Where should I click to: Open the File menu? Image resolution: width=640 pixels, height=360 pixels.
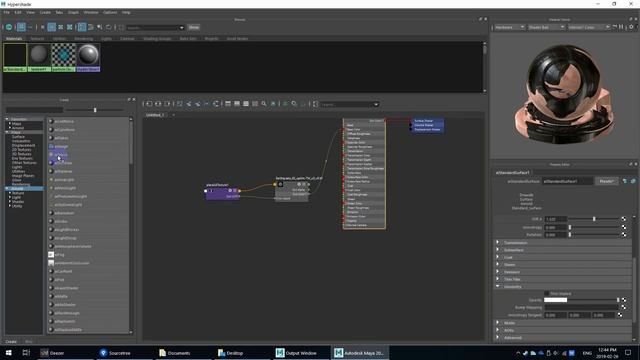point(7,13)
